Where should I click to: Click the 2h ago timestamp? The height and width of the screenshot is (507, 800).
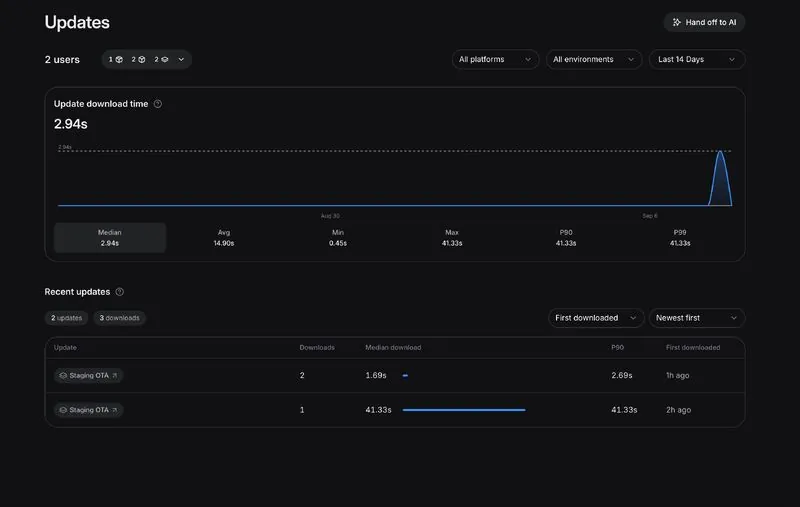(x=679, y=410)
